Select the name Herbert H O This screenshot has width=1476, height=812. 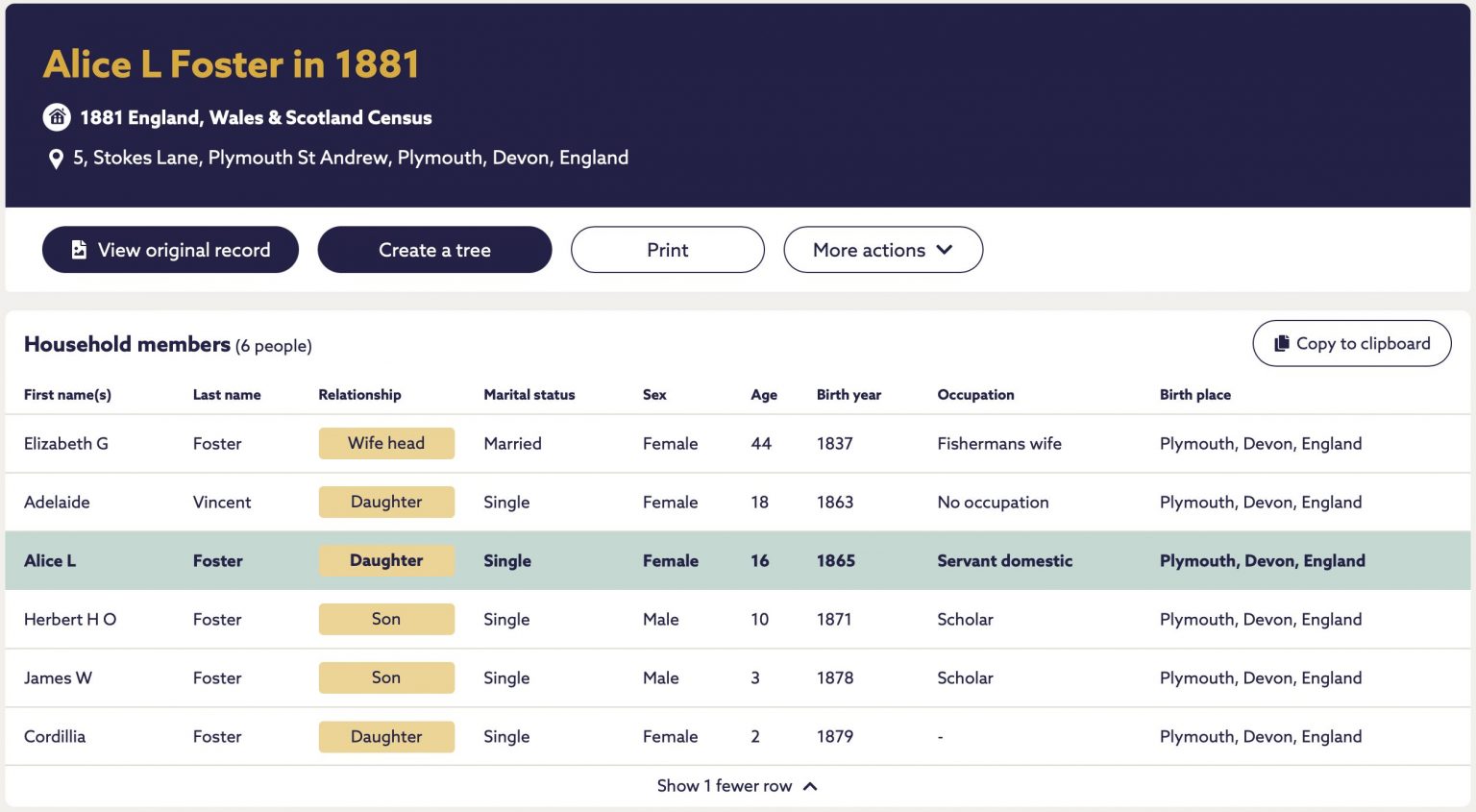click(70, 620)
